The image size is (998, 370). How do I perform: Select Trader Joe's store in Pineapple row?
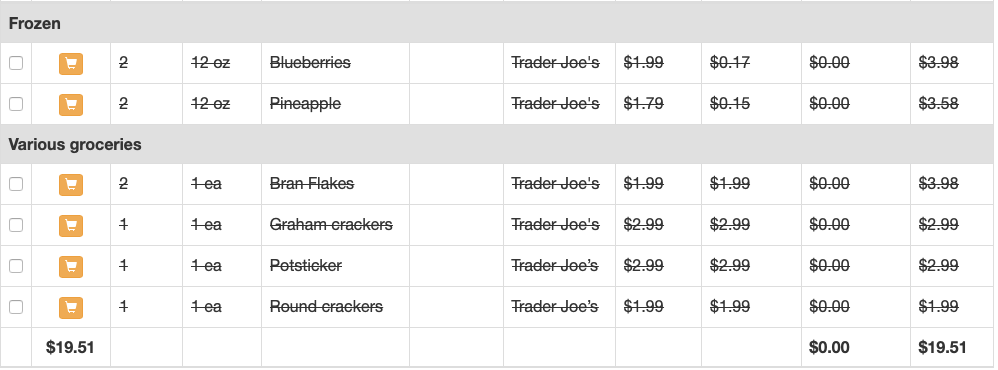555,103
